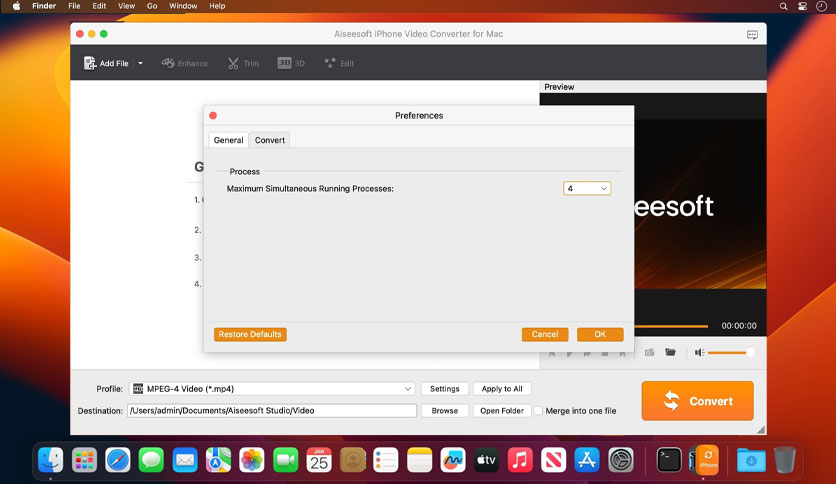The image size is (836, 484).
Task: Open profile Settings button
Action: pos(445,389)
